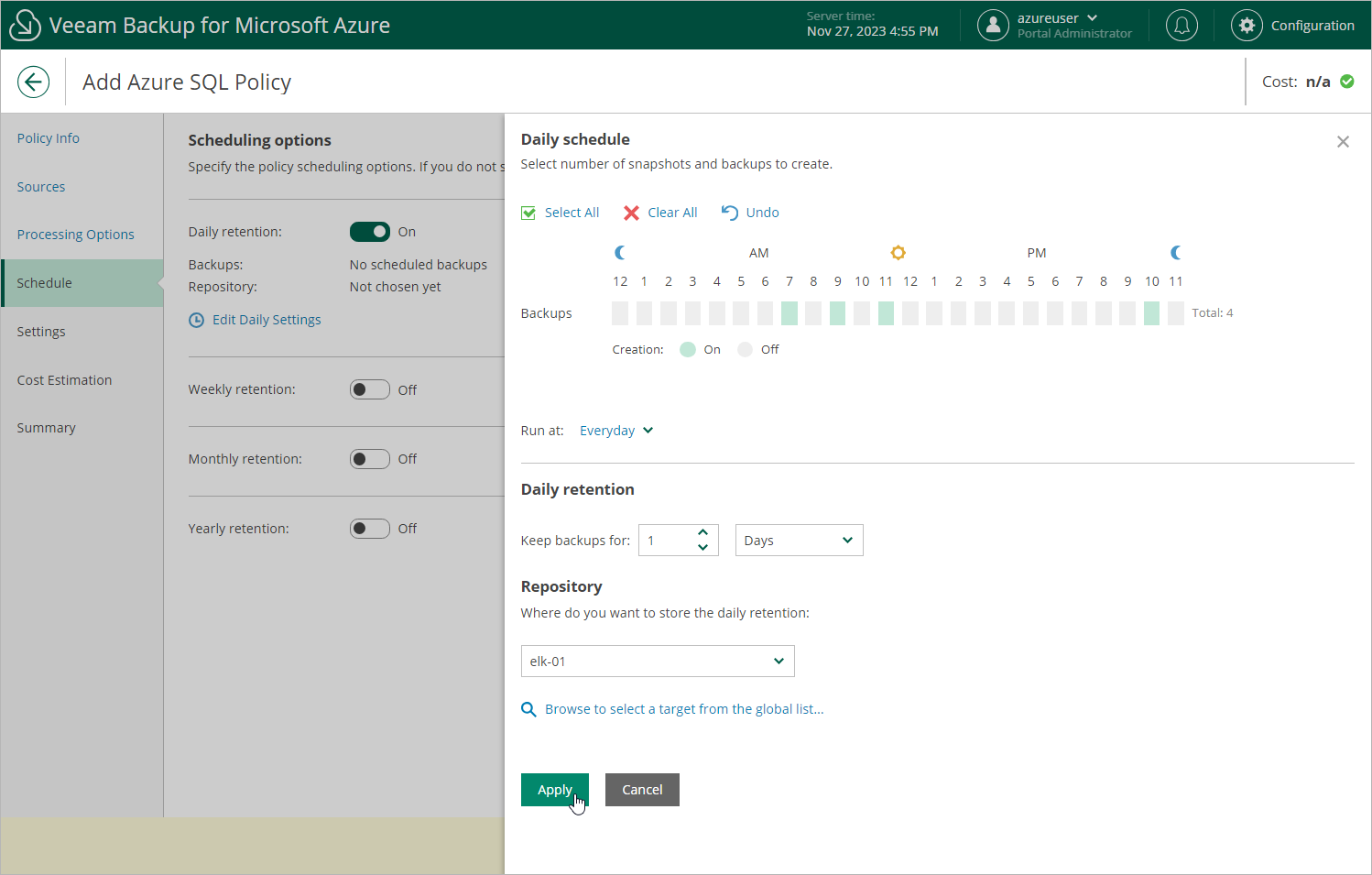Close the Daily schedule panel
The height and width of the screenshot is (875, 1372).
pyautogui.click(x=1343, y=142)
